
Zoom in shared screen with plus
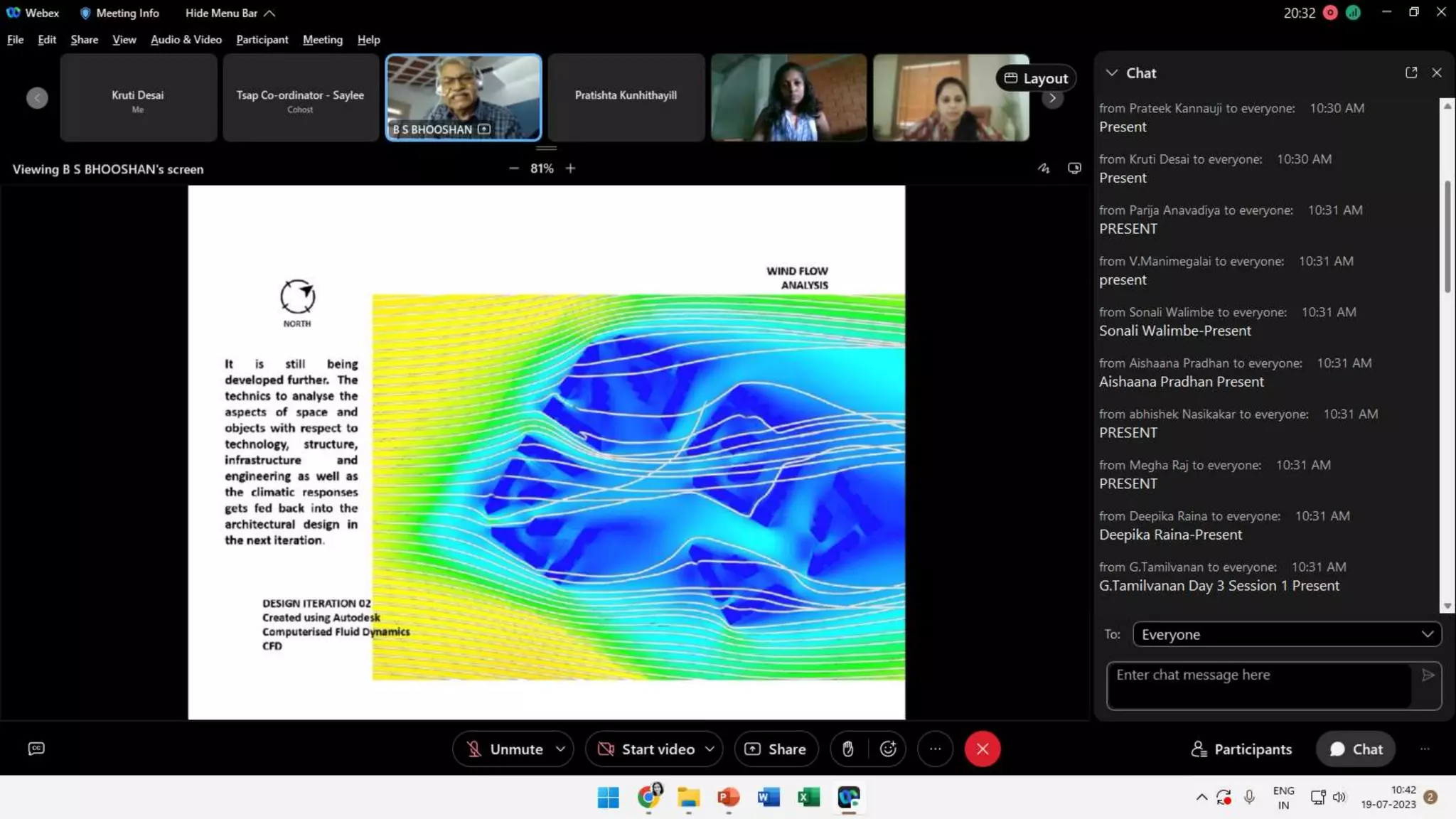pyautogui.click(x=570, y=168)
